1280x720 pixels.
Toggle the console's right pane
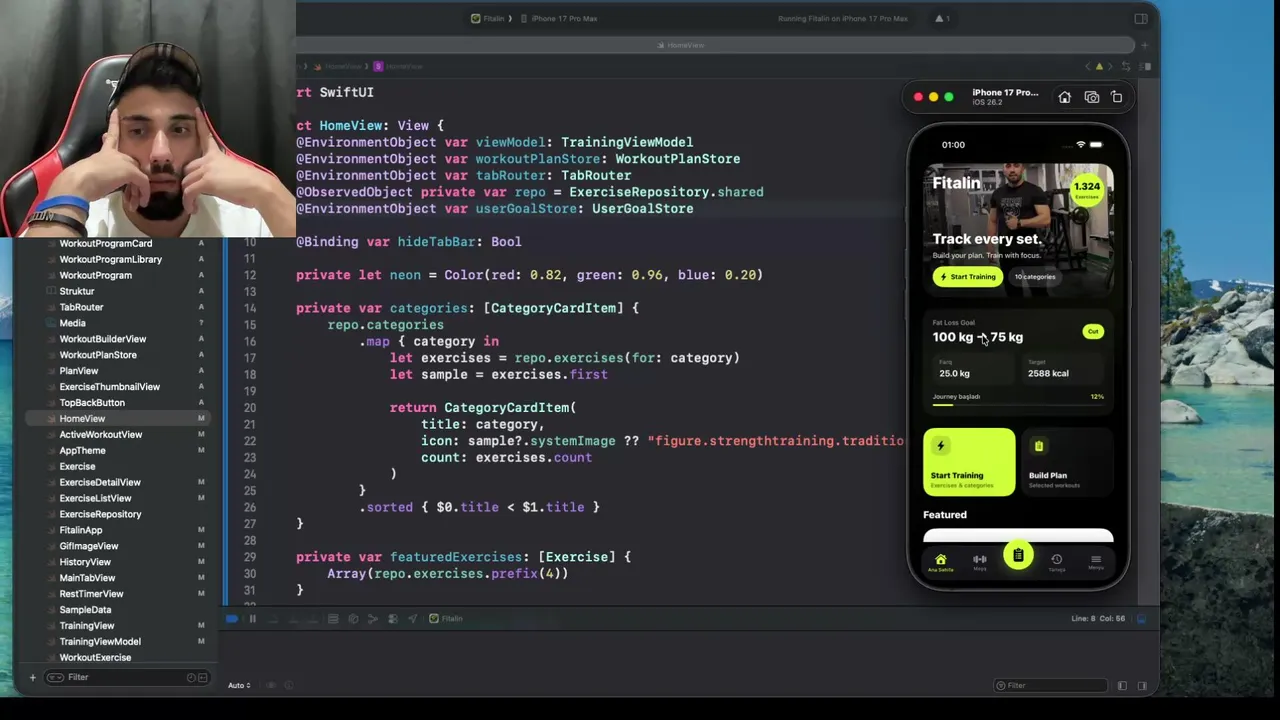[1142, 686]
